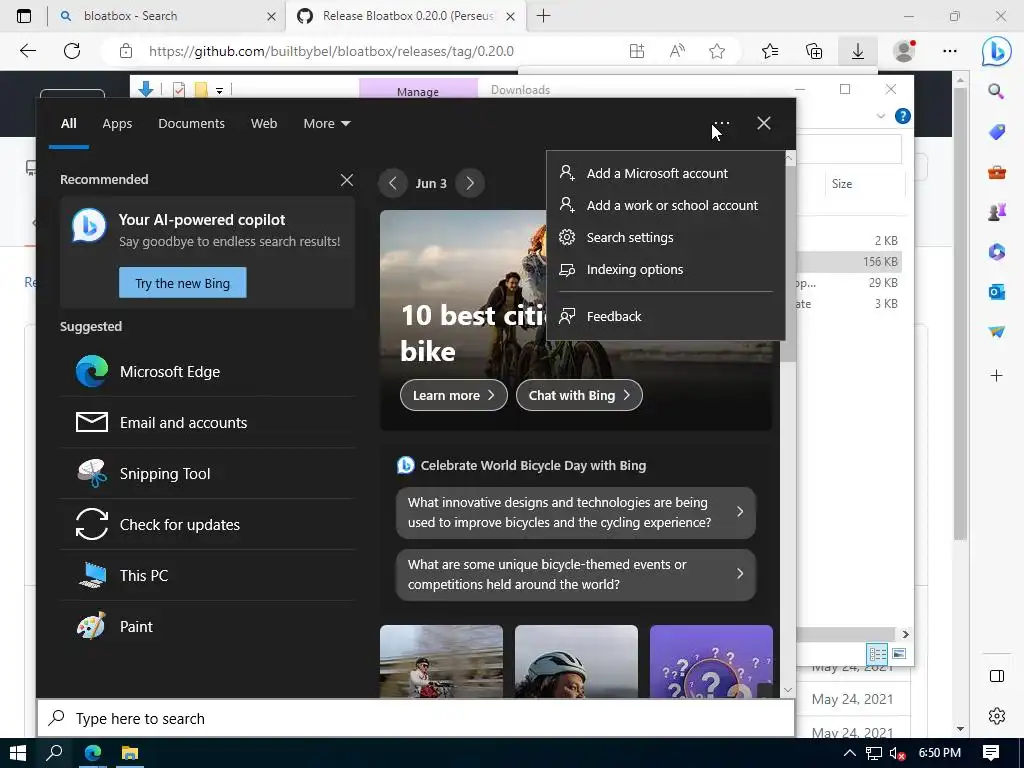Open Indexing options from the menu
The image size is (1024, 768).
tap(665, 269)
